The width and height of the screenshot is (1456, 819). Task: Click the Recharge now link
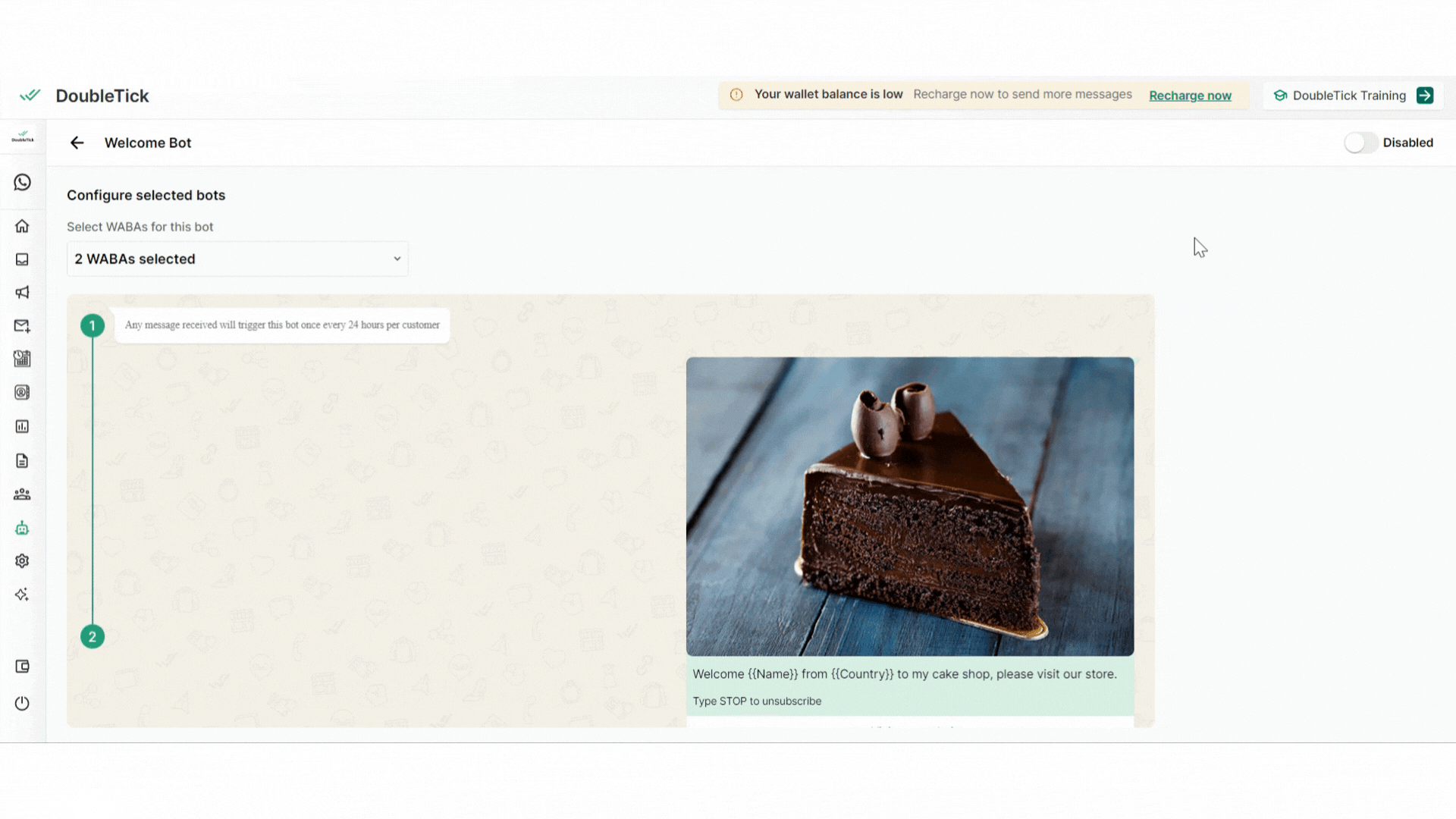point(1190,96)
